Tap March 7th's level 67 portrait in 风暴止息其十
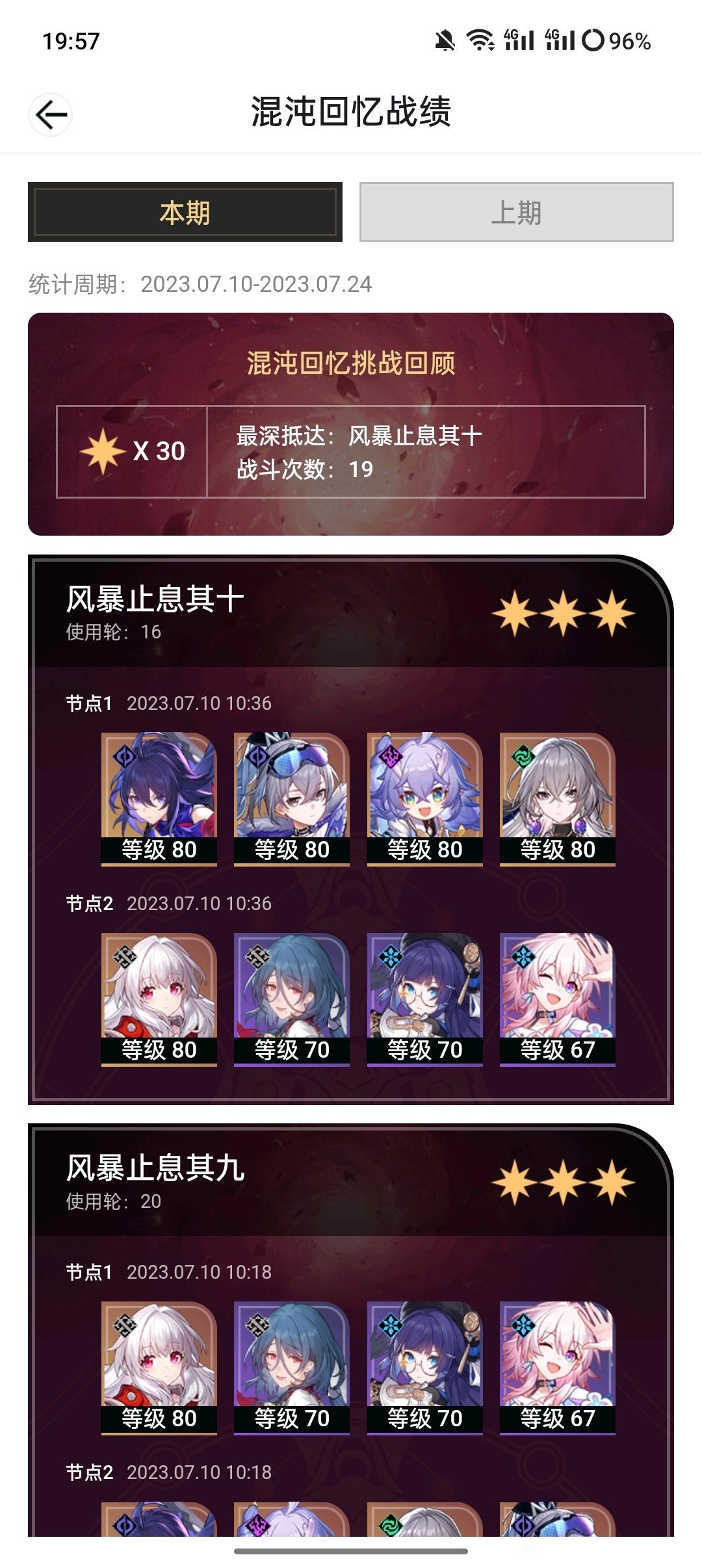The width and height of the screenshot is (702, 1568). pyautogui.click(x=558, y=999)
